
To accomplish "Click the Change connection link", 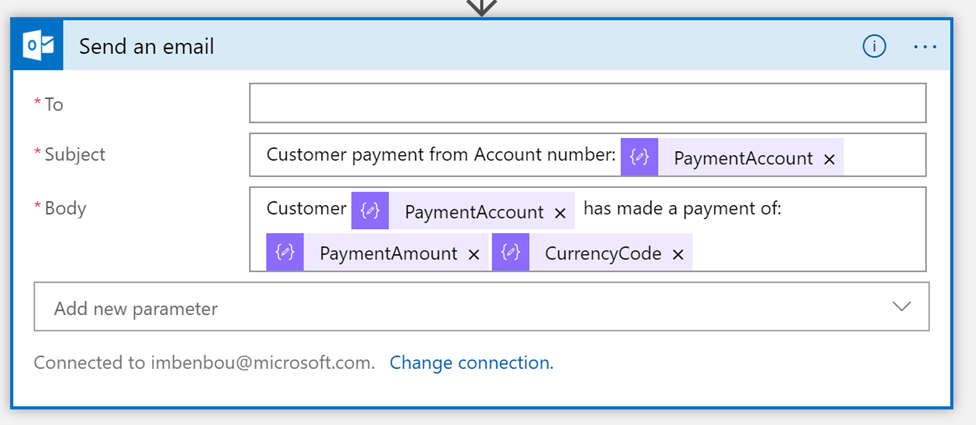I will (x=471, y=362).
